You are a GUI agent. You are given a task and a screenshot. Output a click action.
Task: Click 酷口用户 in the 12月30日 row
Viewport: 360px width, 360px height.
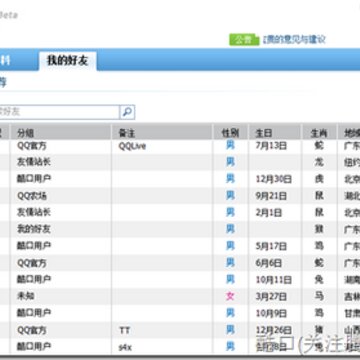[x=34, y=179]
